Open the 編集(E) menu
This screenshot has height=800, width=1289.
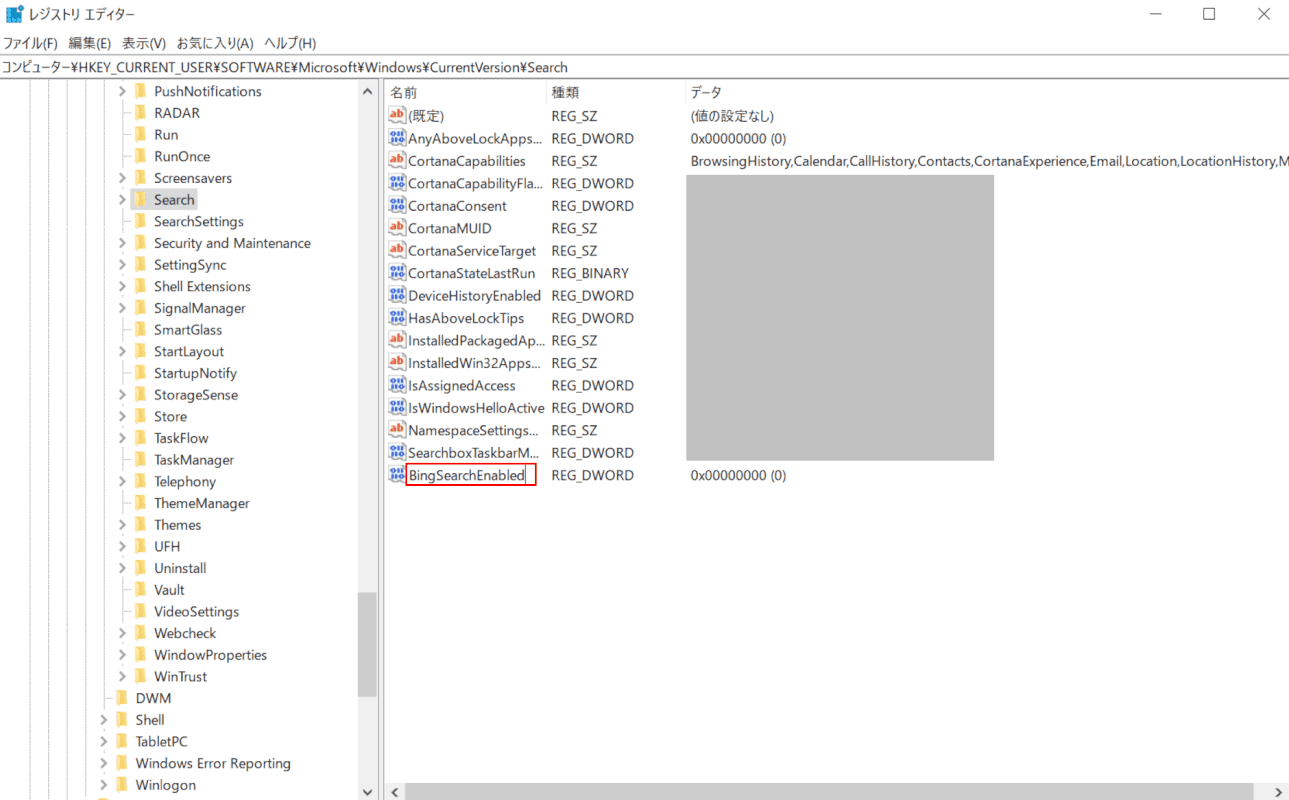click(90, 43)
